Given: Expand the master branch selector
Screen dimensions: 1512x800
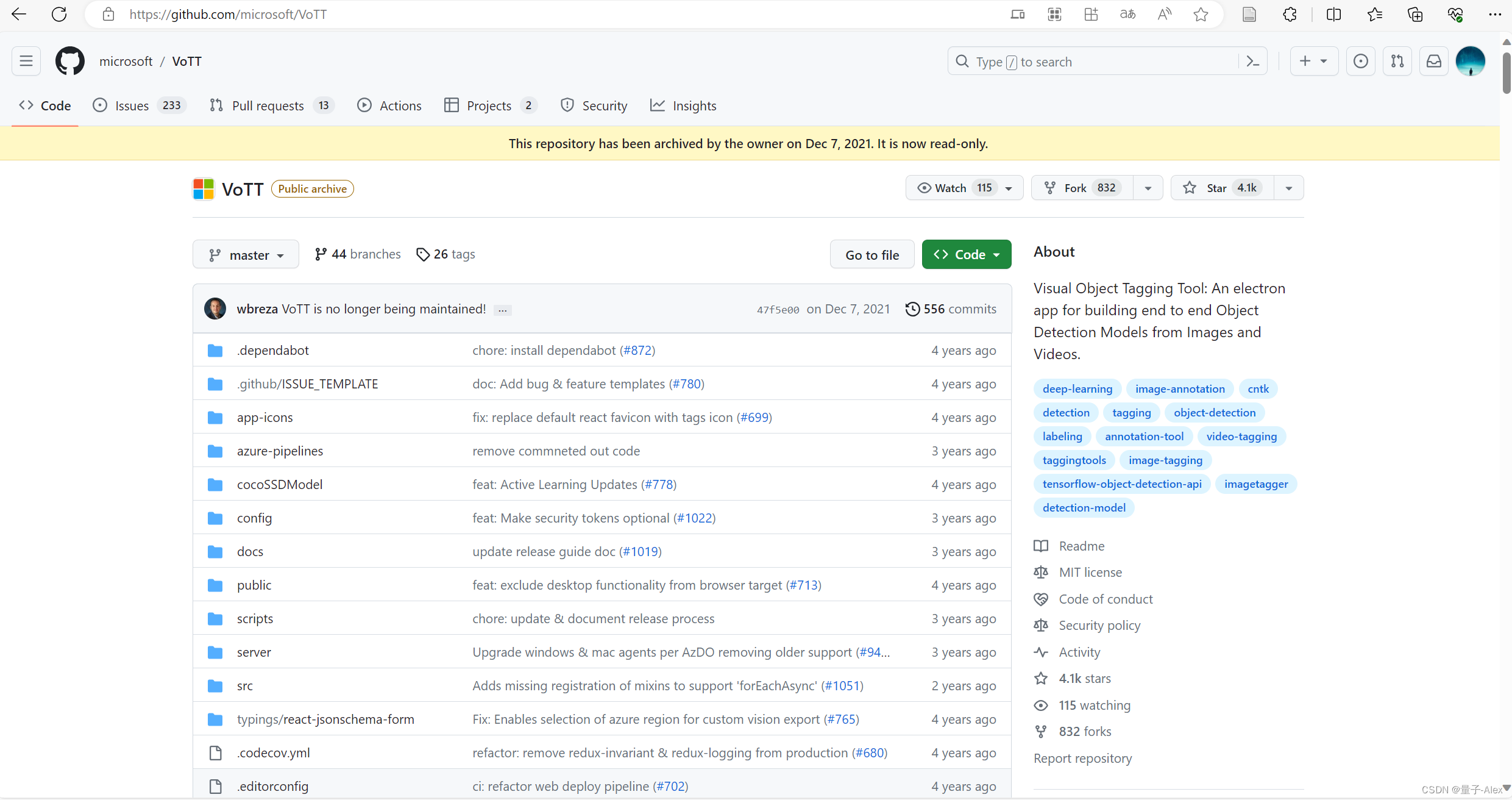Looking at the screenshot, I should 245,254.
